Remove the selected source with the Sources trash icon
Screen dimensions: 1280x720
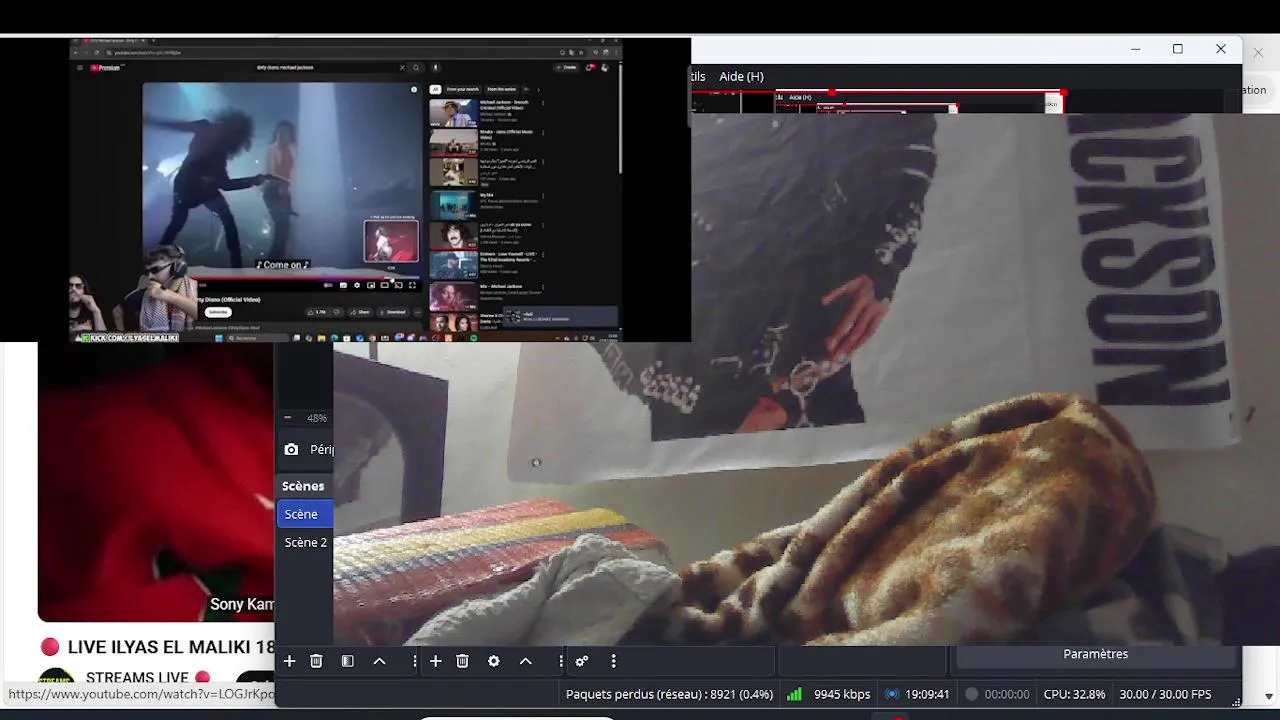coord(462,661)
